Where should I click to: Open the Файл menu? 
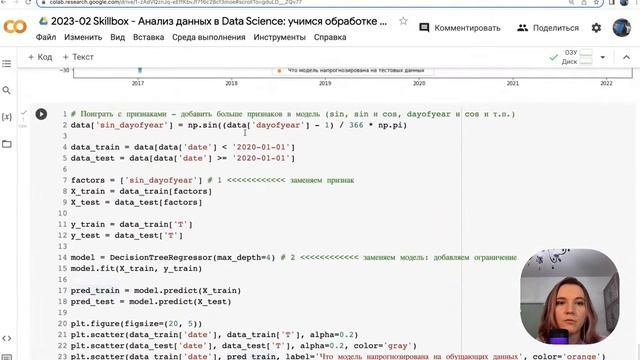[x=46, y=37]
